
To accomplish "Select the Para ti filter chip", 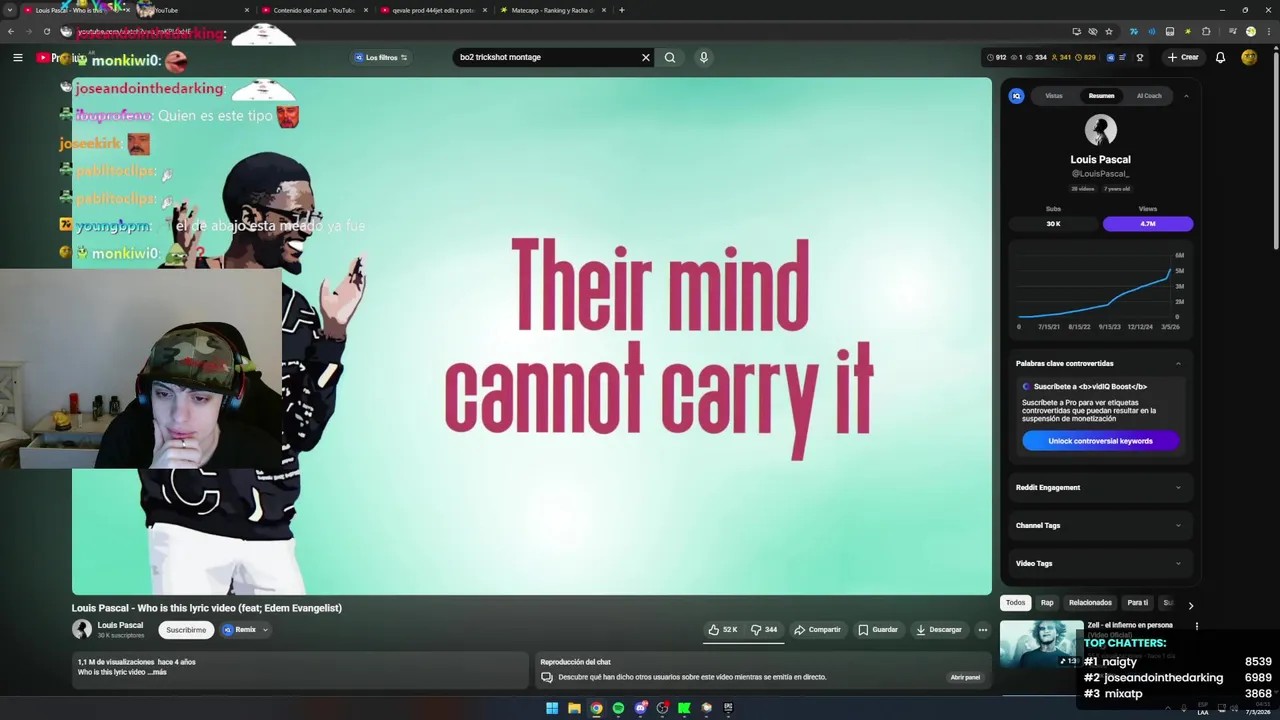I will 1138,603.
